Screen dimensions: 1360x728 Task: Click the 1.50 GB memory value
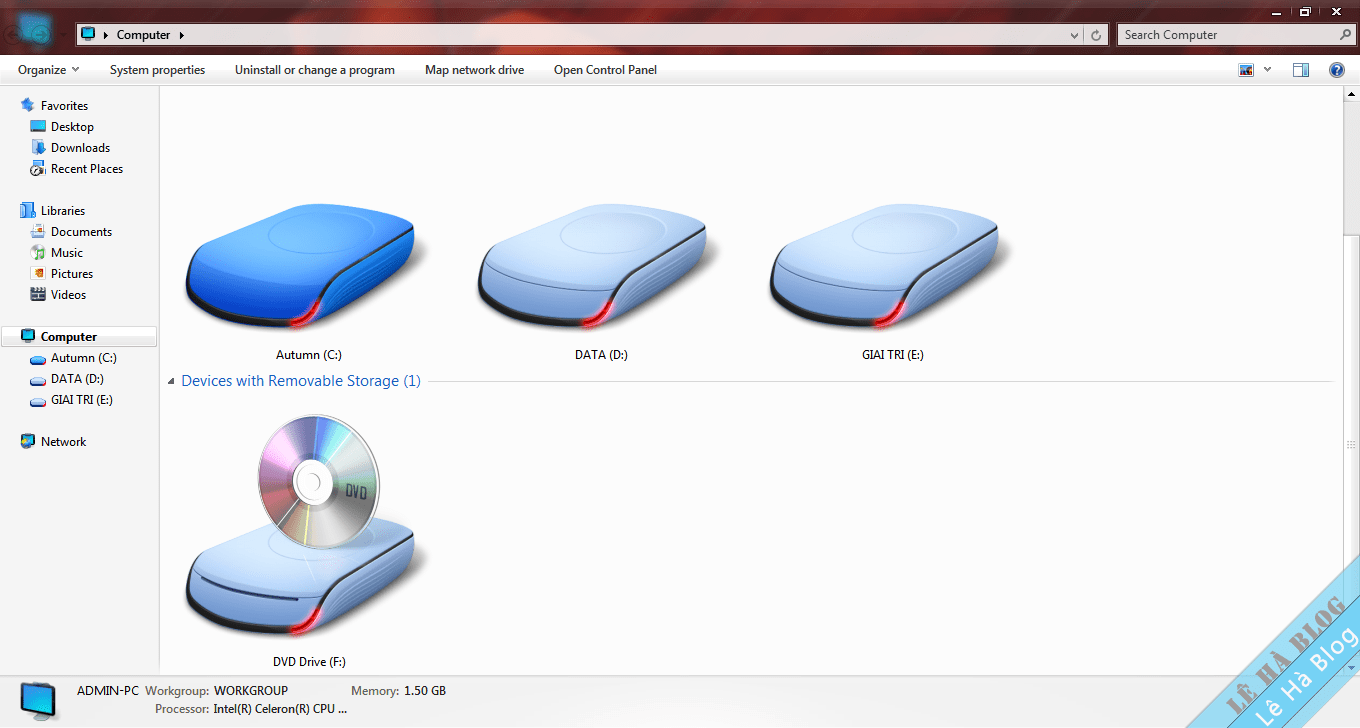tap(425, 691)
